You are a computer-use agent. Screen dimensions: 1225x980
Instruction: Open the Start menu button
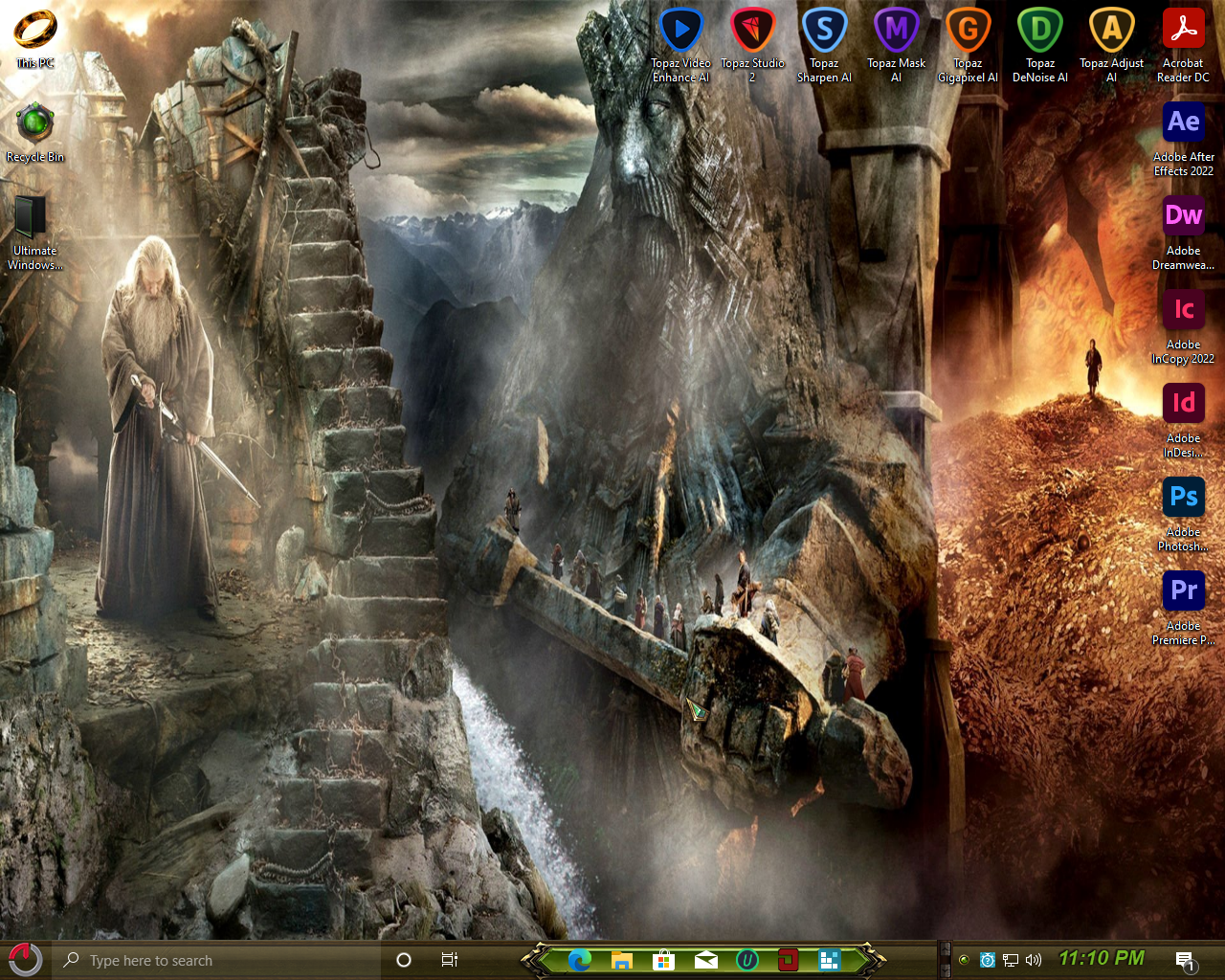click(26, 960)
